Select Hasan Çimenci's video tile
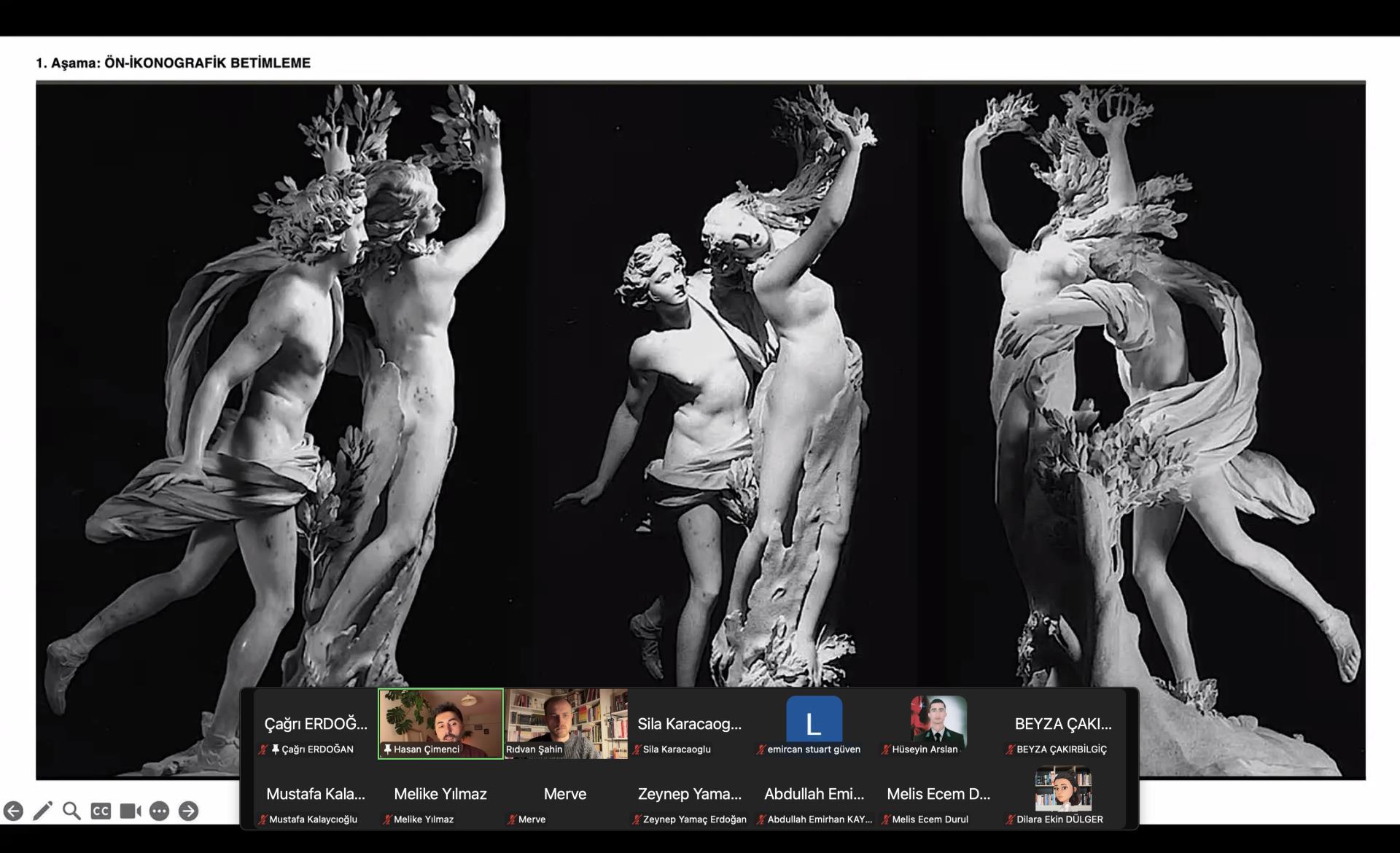 [440, 722]
